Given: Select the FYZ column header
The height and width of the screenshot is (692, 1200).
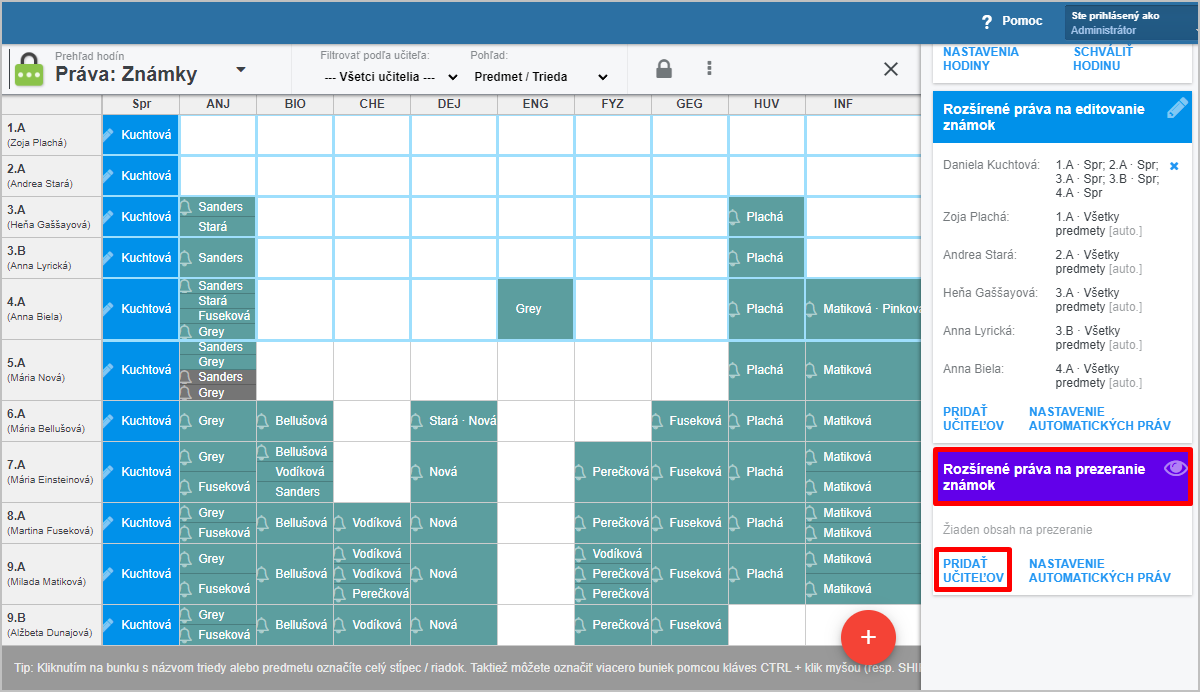Looking at the screenshot, I should [613, 104].
